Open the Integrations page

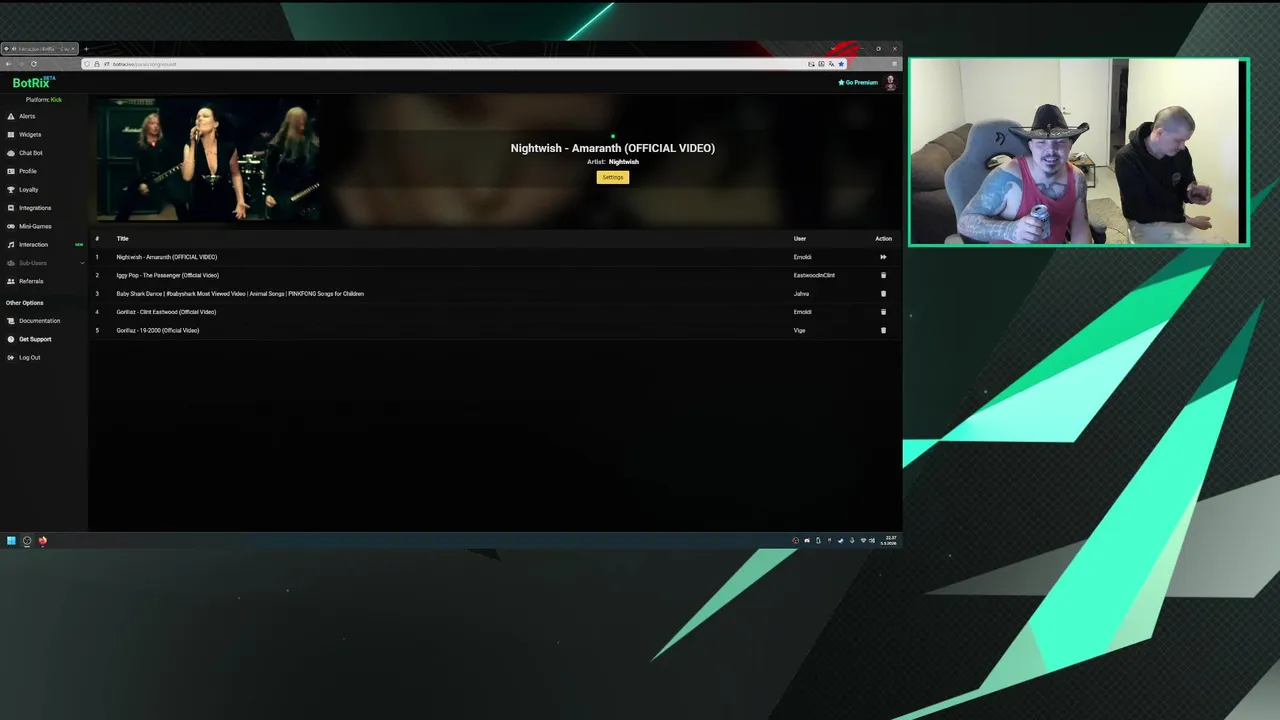tap(34, 208)
